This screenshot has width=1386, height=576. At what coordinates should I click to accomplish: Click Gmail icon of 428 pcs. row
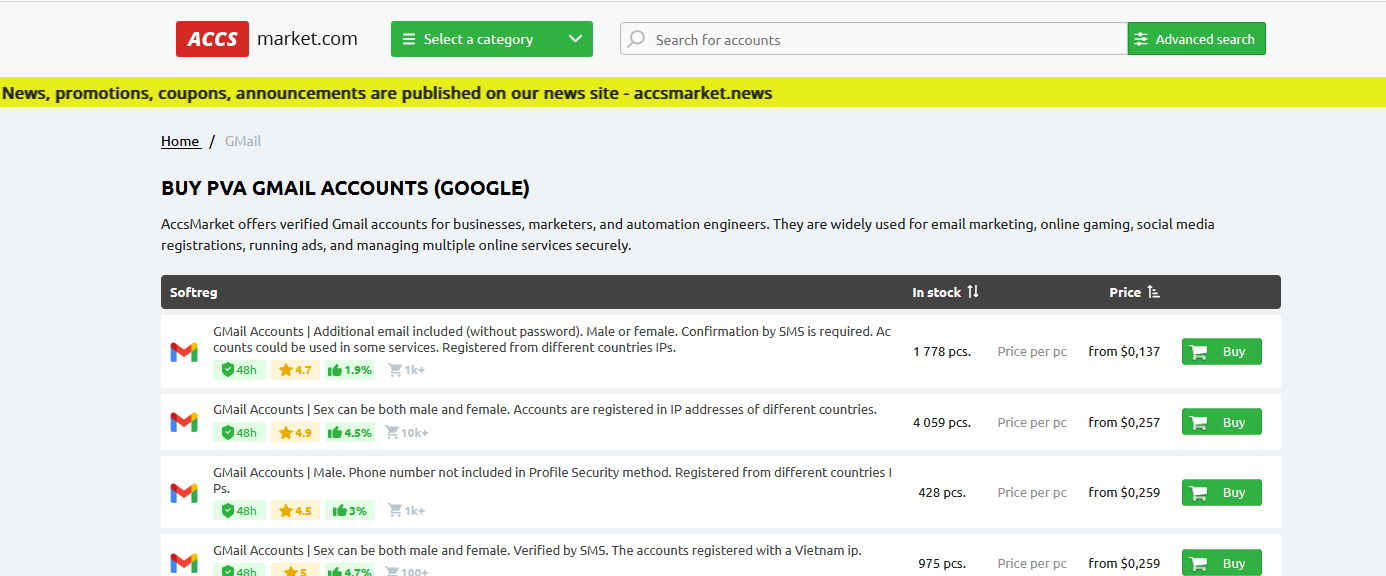[x=184, y=492]
